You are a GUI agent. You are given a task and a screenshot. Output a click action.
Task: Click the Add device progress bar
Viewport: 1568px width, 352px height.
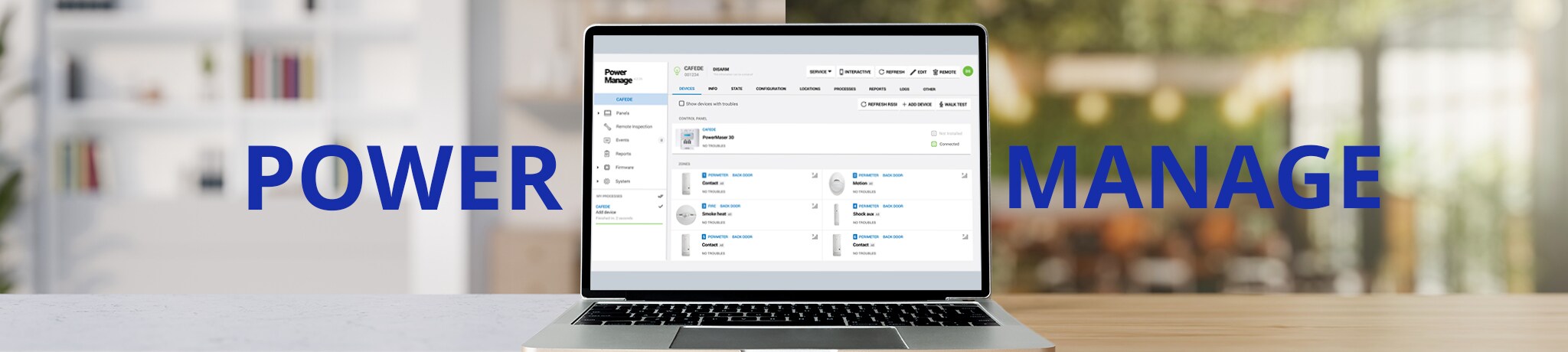tap(629, 223)
